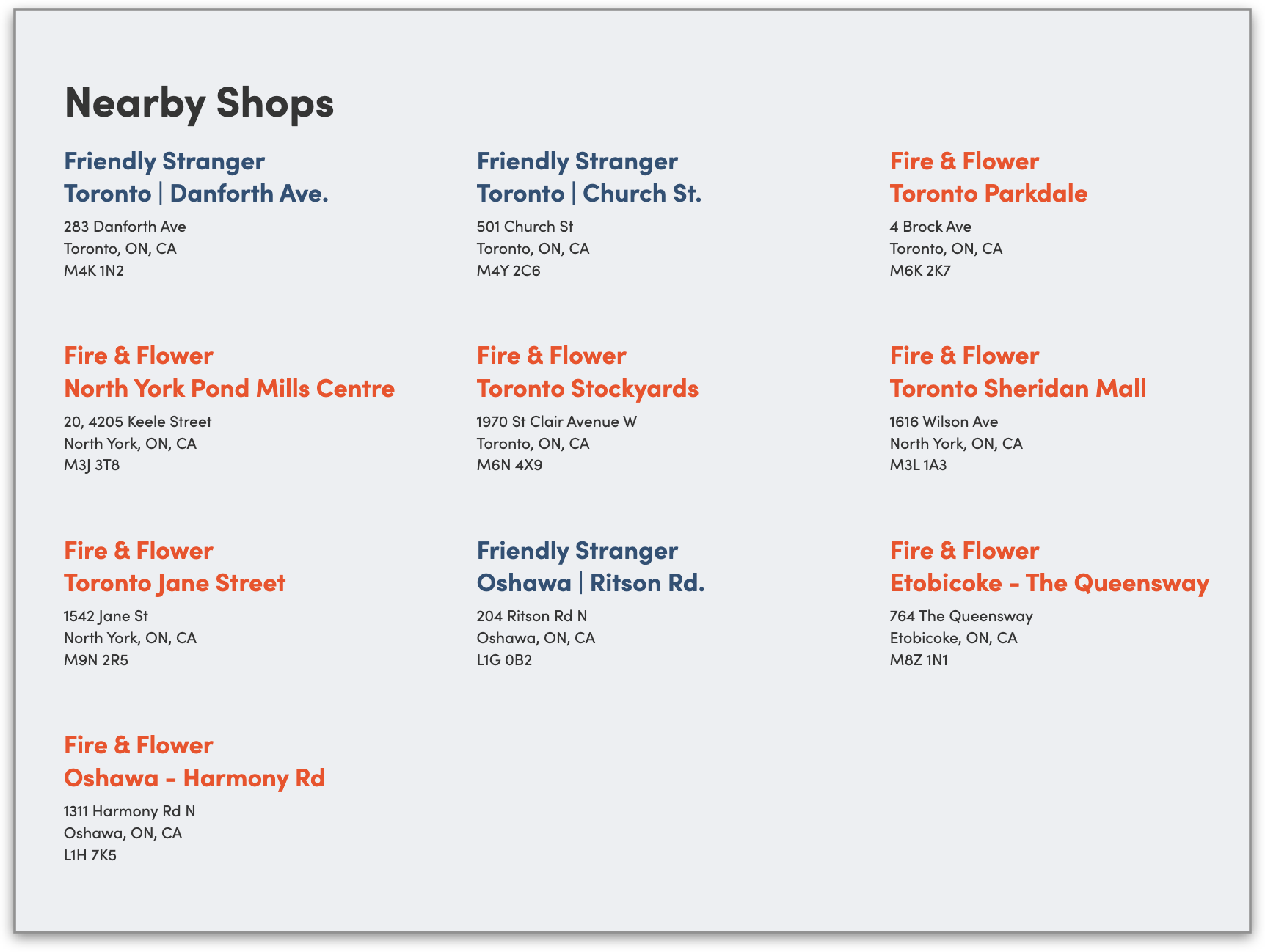1265x952 pixels.
Task: Visit Fire & Flower Etobicoke - The Queensway
Action: pos(1049,567)
